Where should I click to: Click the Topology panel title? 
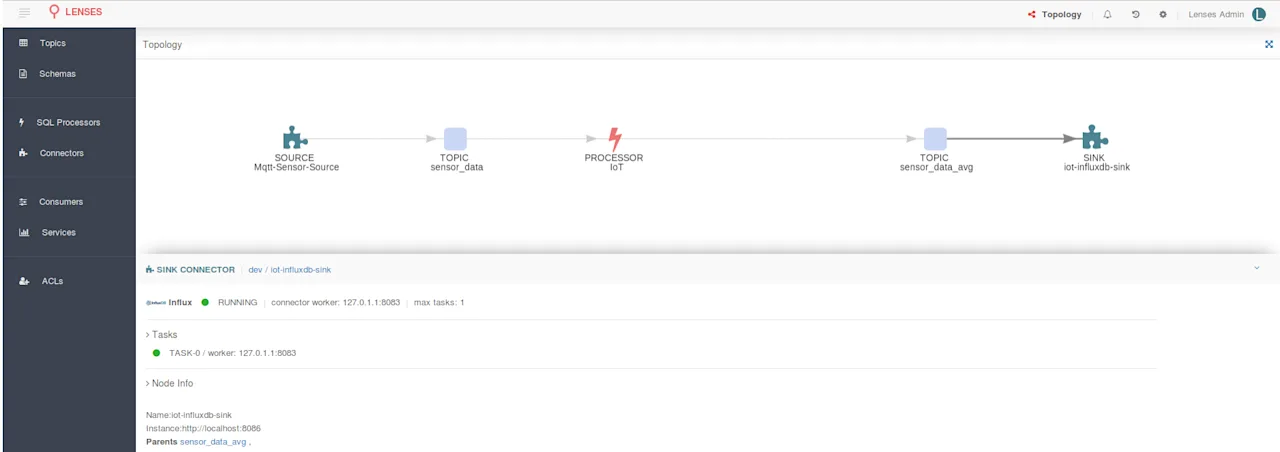point(162,44)
